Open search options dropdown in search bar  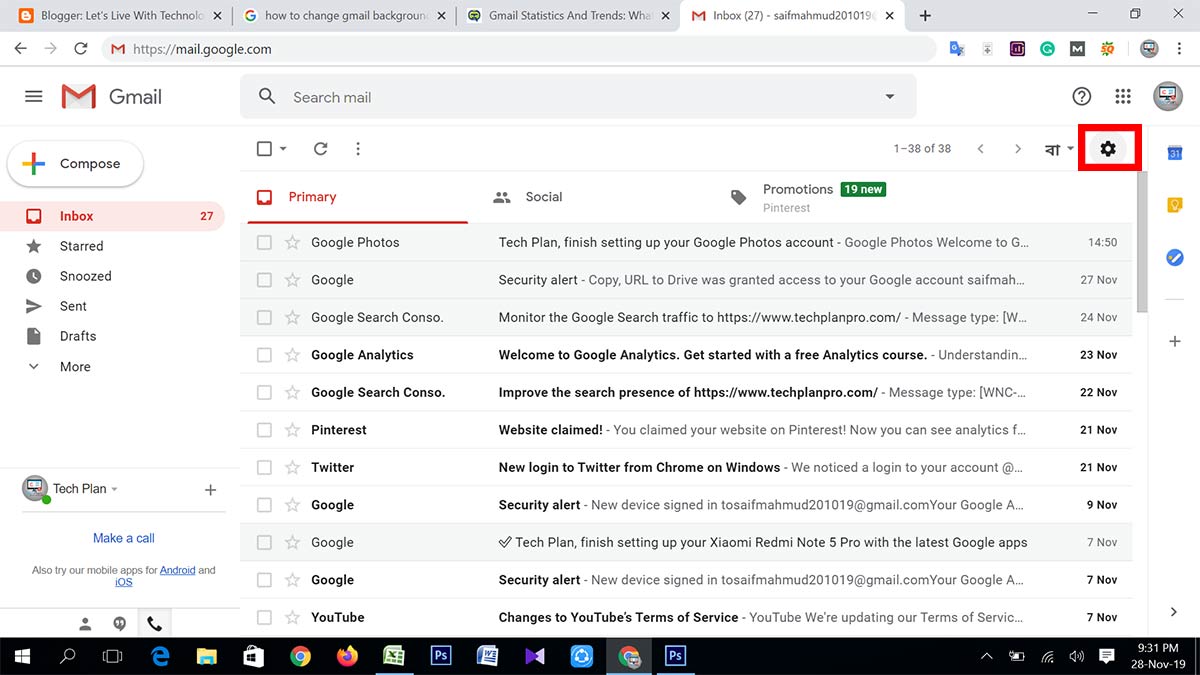(889, 96)
